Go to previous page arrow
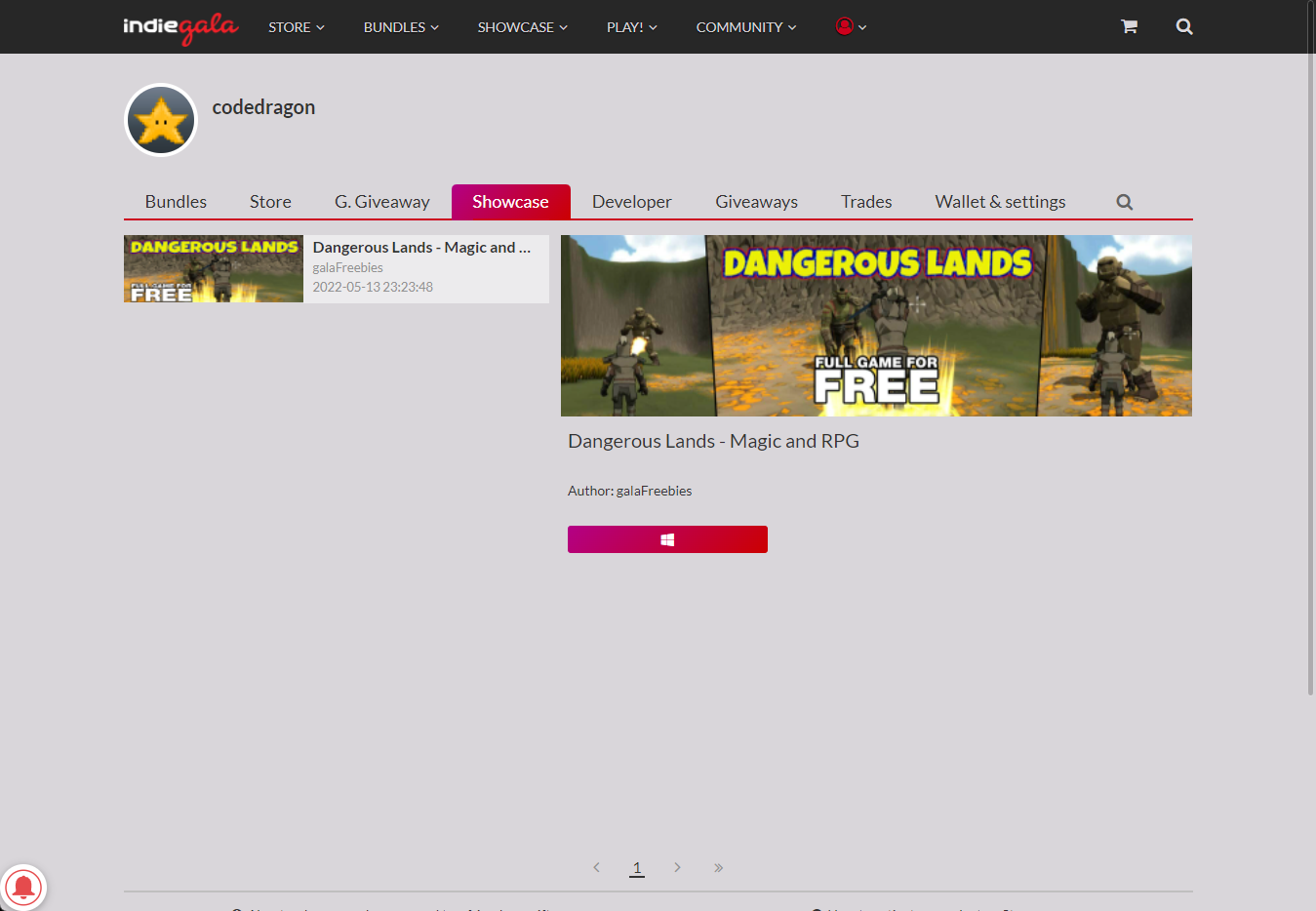The width and height of the screenshot is (1316, 911). coord(597,867)
